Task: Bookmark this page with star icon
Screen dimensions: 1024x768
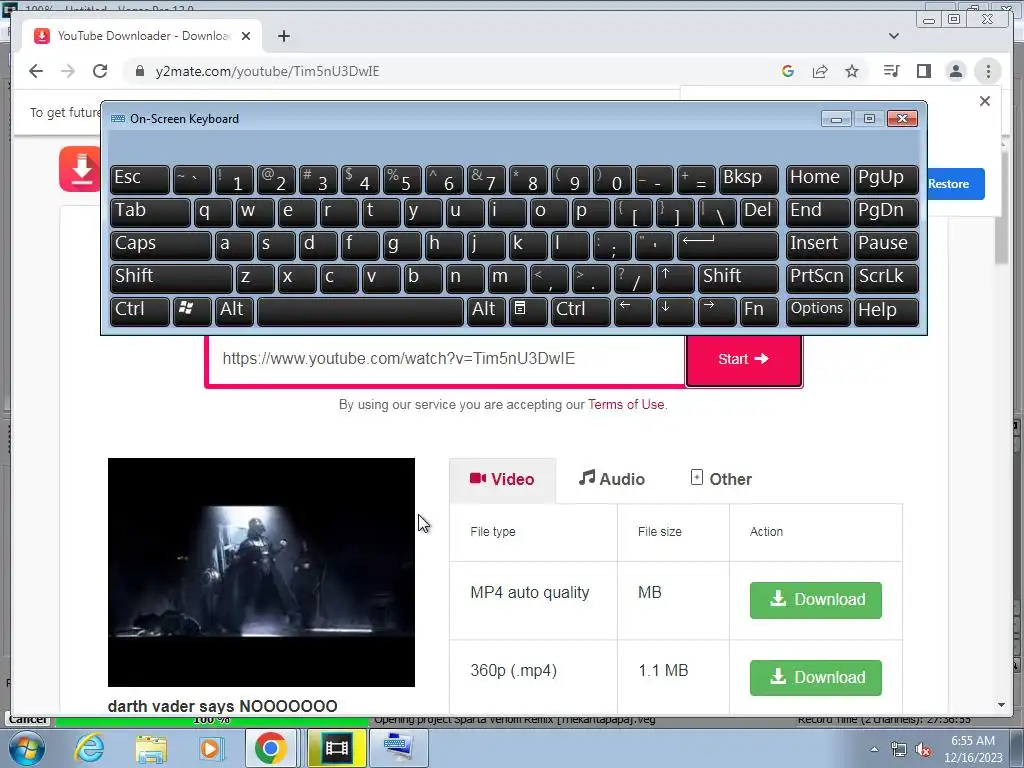Action: click(x=852, y=71)
